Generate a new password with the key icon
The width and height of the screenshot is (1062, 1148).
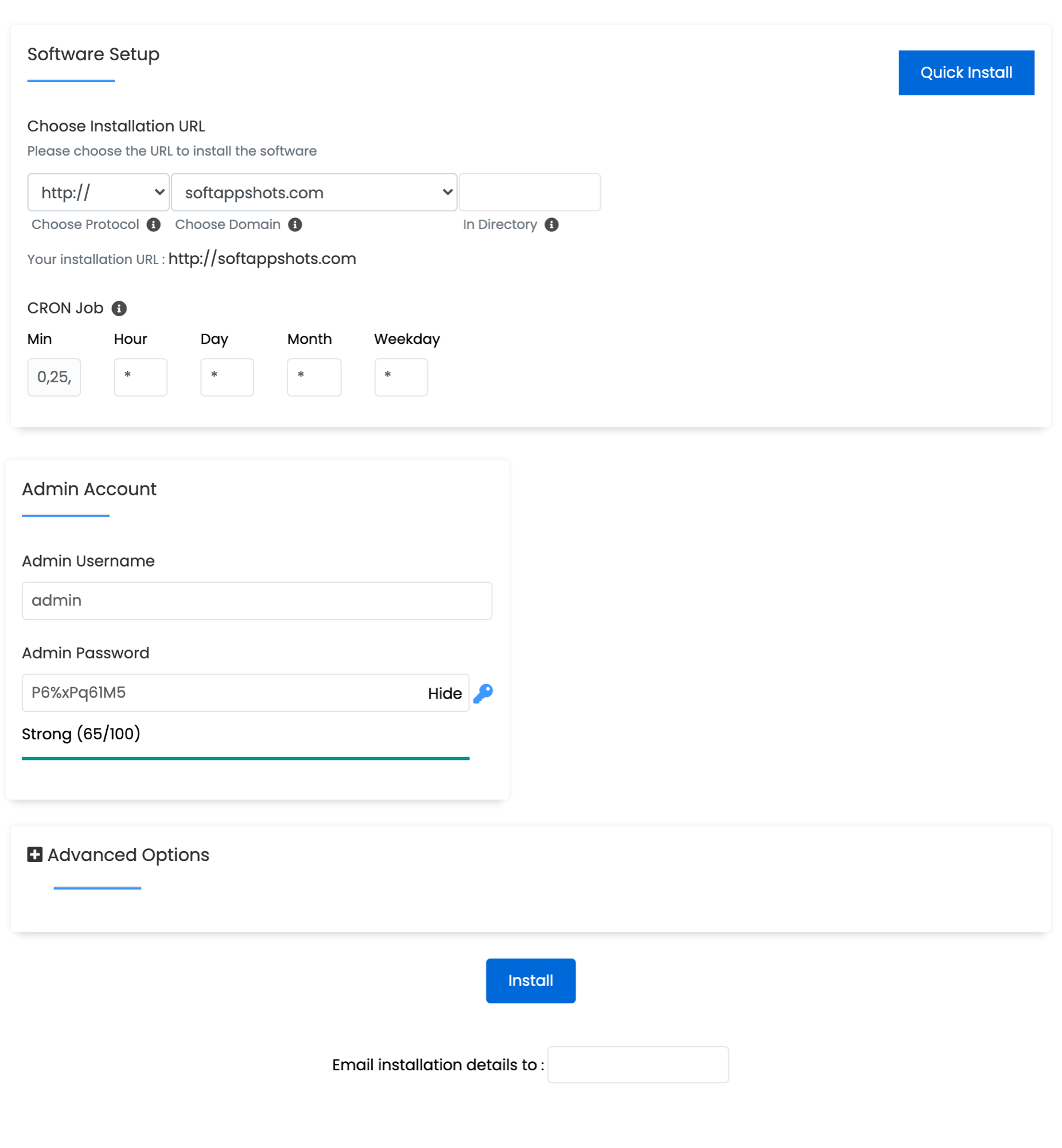coord(483,693)
